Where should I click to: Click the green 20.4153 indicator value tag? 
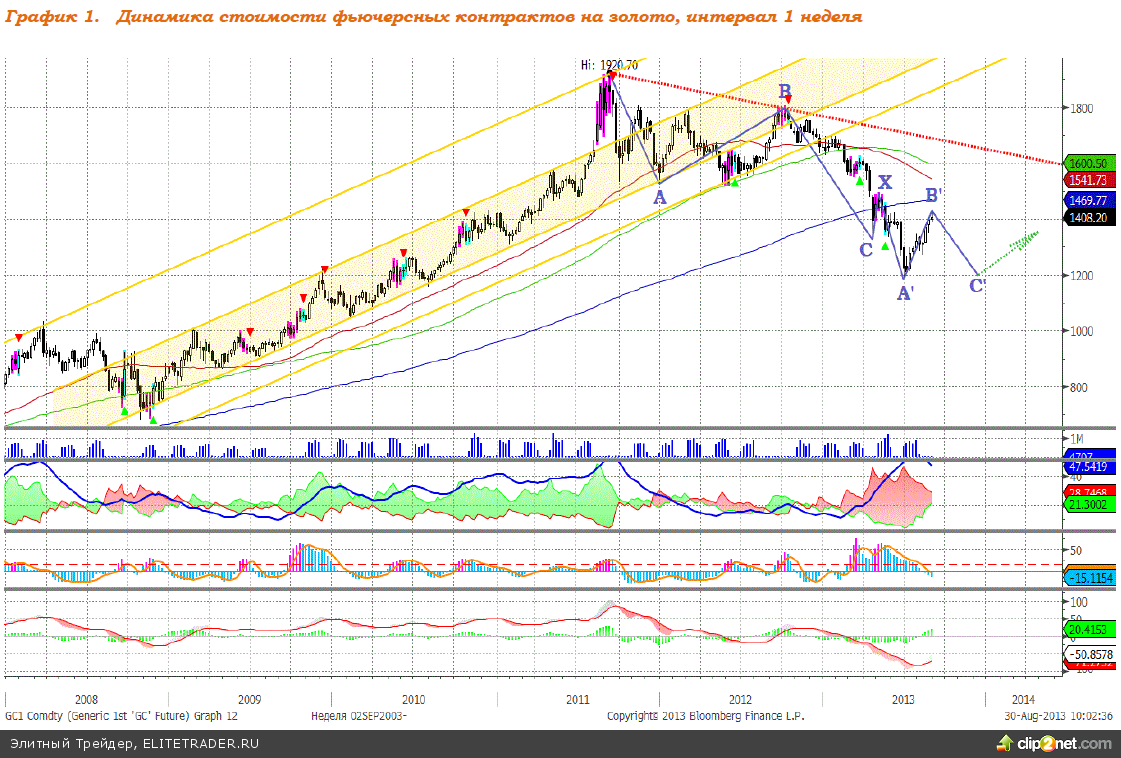(x=1086, y=631)
